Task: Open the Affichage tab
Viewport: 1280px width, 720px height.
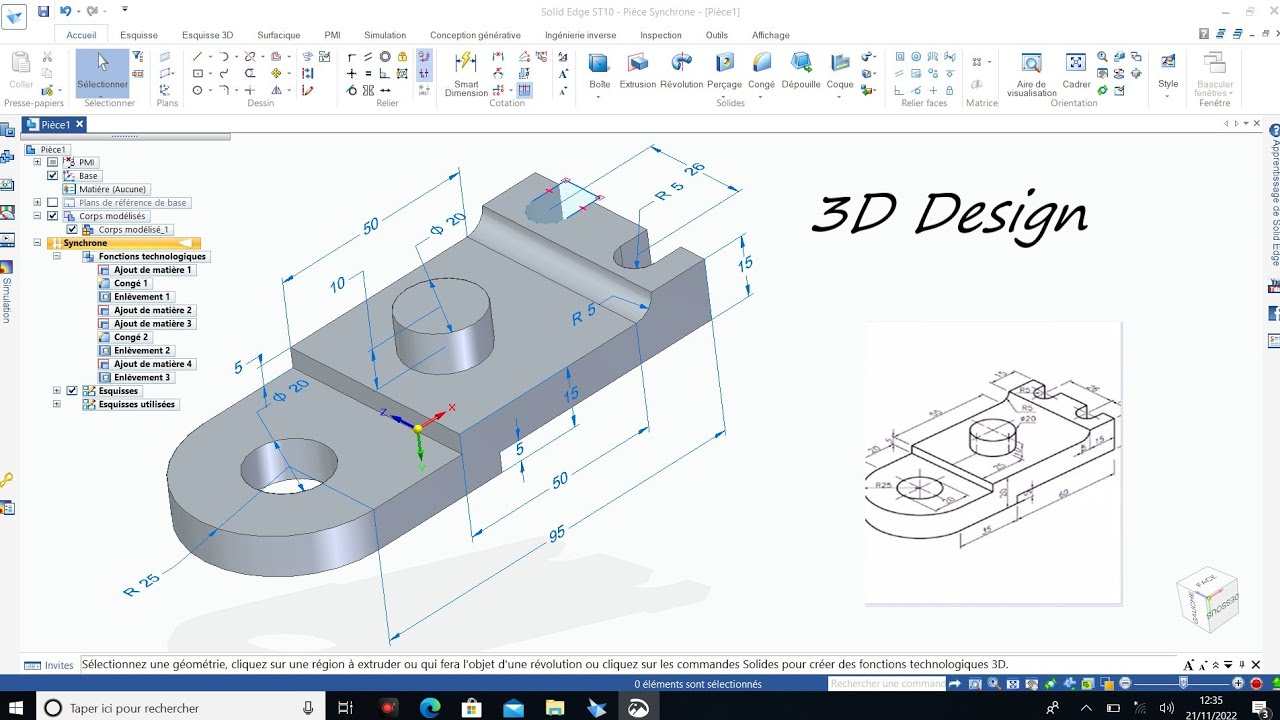Action: (771, 35)
